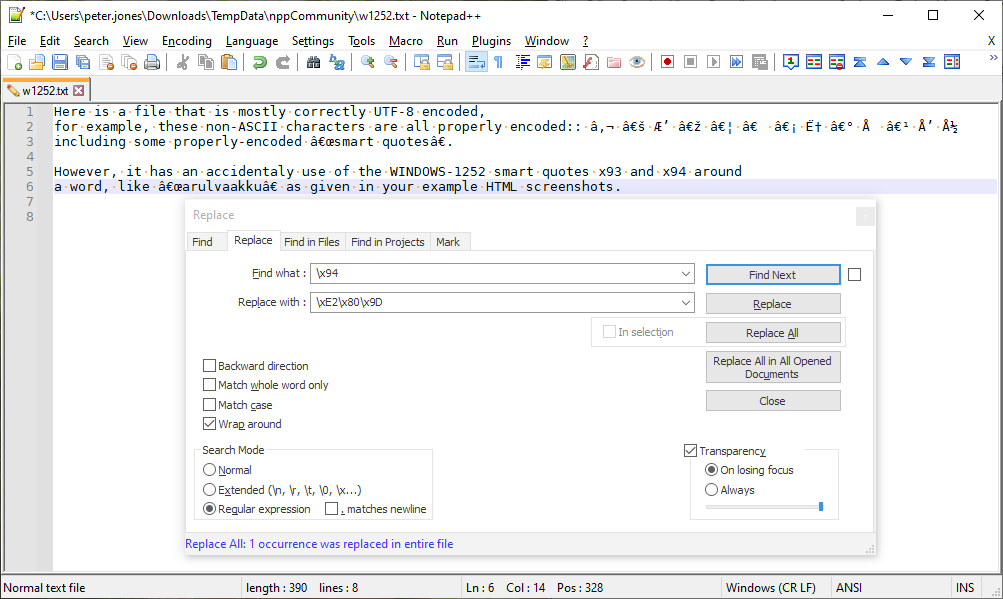Viewport: 1003px width, 599px height.
Task: Show all characters pilcrow icon
Action: (499, 62)
